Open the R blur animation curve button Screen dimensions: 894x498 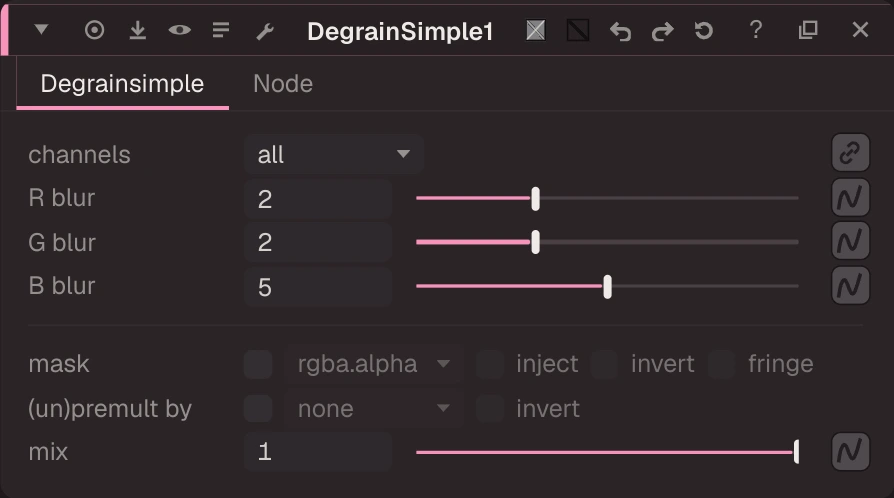pyautogui.click(x=850, y=197)
